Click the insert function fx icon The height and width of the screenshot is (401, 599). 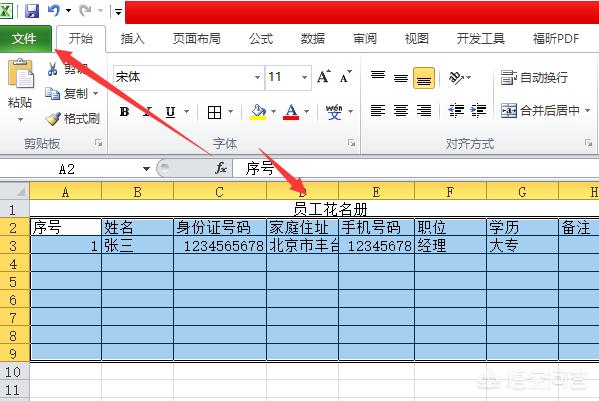point(221,168)
